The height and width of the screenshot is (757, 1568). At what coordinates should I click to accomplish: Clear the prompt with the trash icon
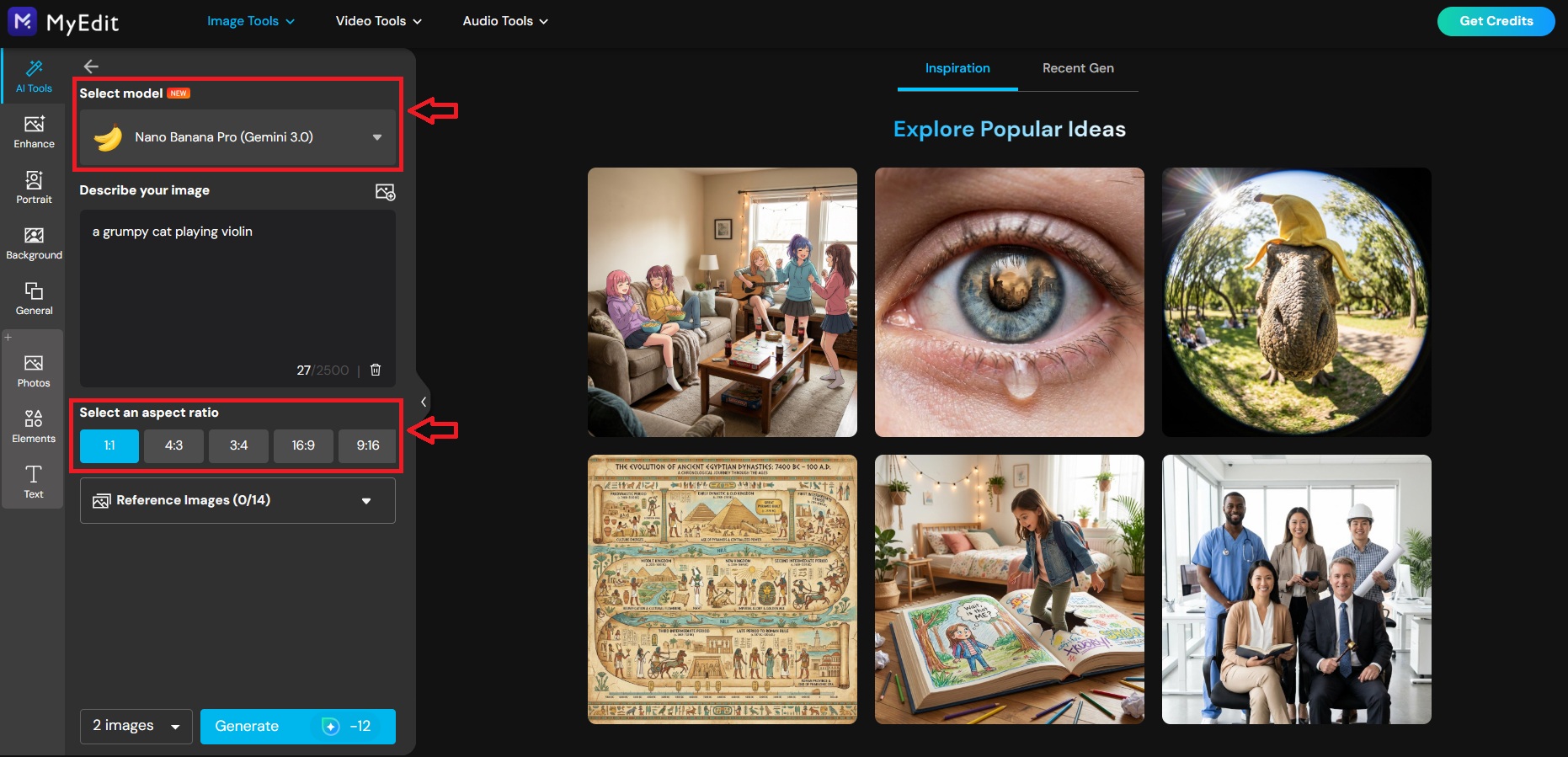click(376, 370)
